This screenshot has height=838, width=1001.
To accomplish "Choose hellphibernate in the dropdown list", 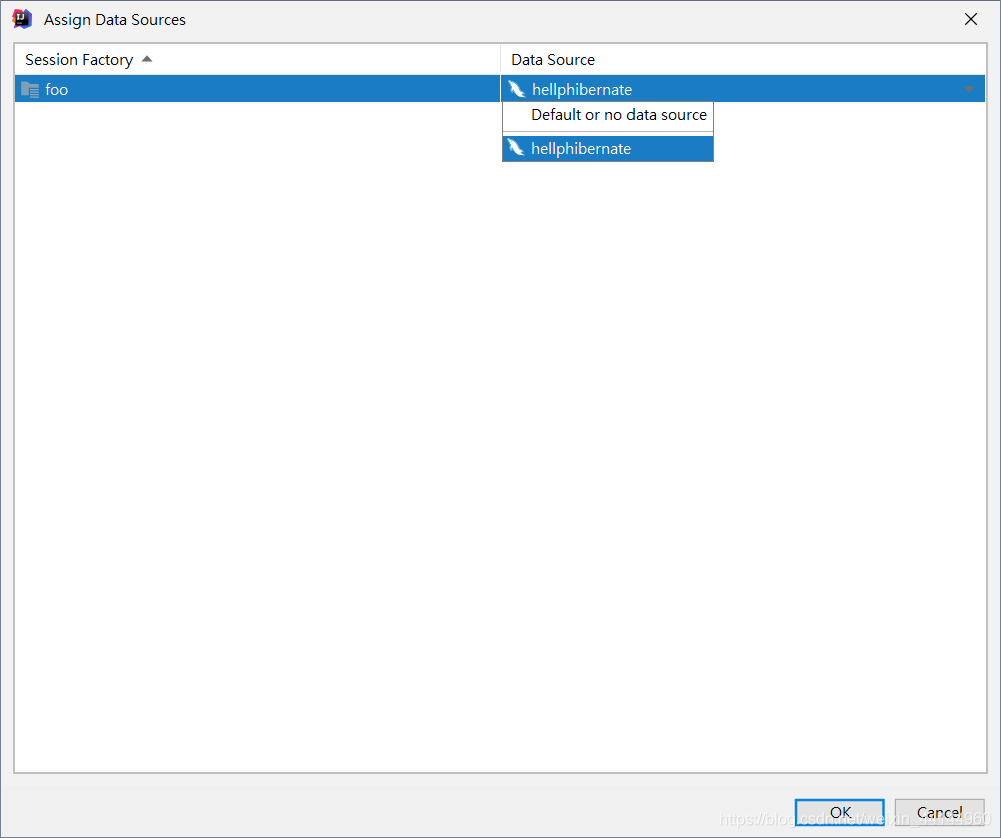I will click(608, 148).
